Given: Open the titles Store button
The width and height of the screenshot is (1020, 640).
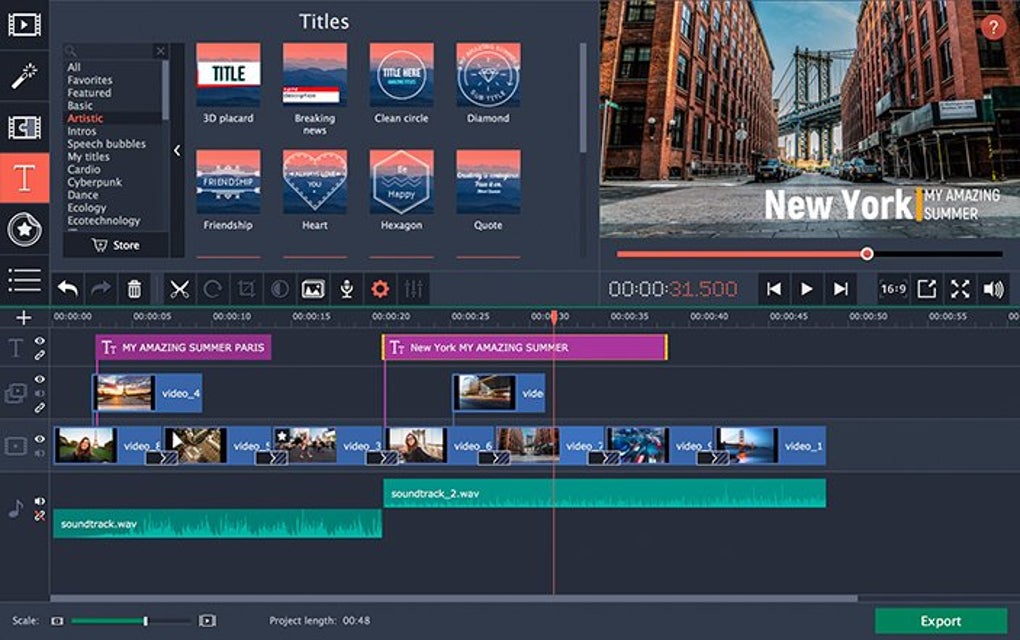Looking at the screenshot, I should (x=116, y=245).
